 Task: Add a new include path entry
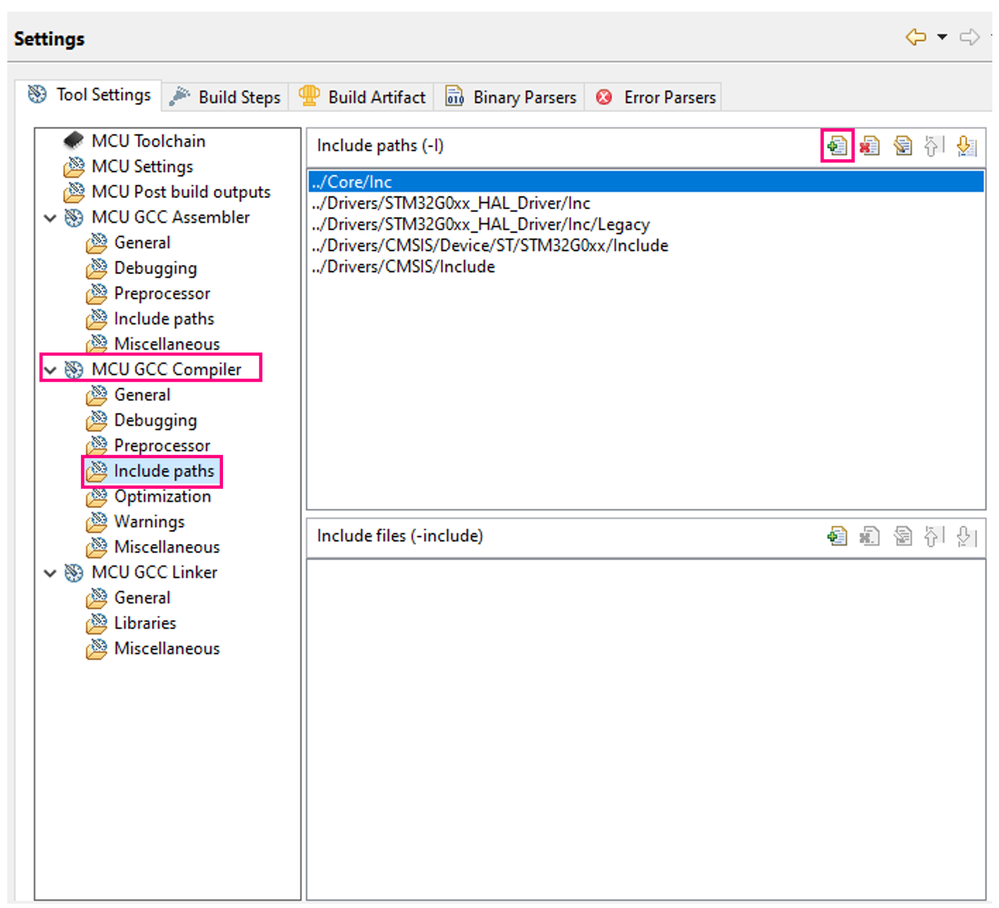pyautogui.click(x=837, y=146)
